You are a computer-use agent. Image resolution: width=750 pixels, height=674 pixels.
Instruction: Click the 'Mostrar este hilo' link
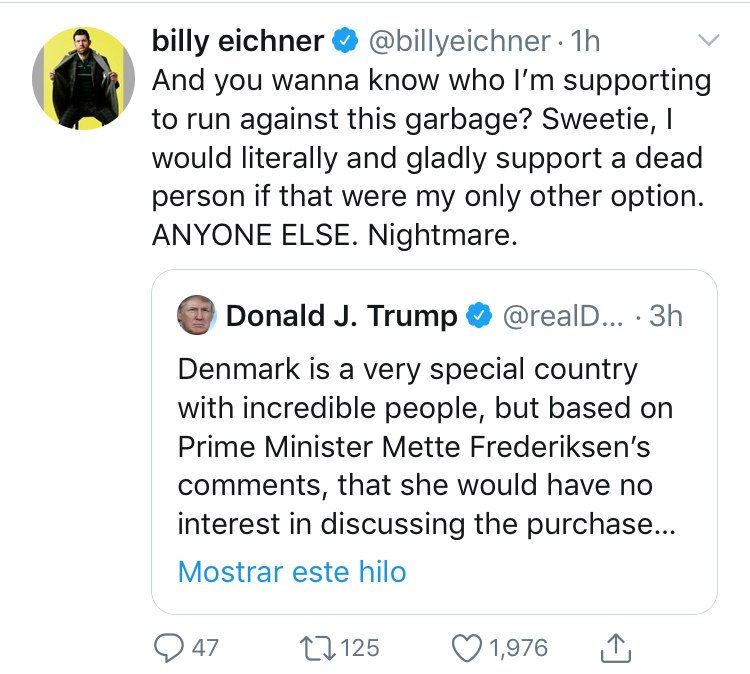tap(292, 572)
